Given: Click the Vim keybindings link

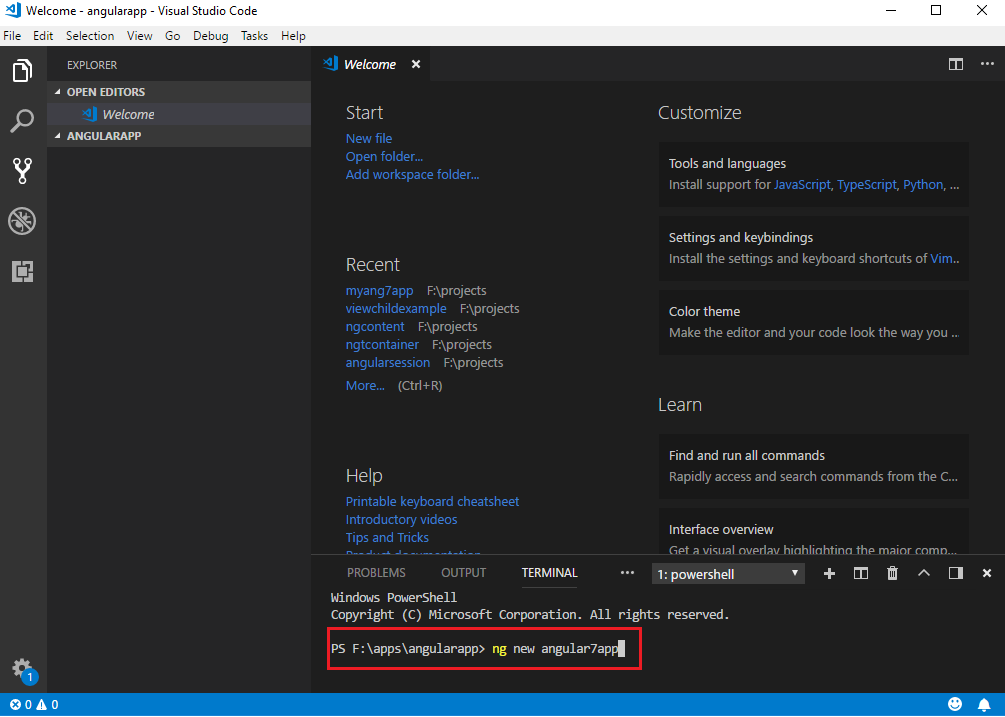Looking at the screenshot, I should point(942,259).
